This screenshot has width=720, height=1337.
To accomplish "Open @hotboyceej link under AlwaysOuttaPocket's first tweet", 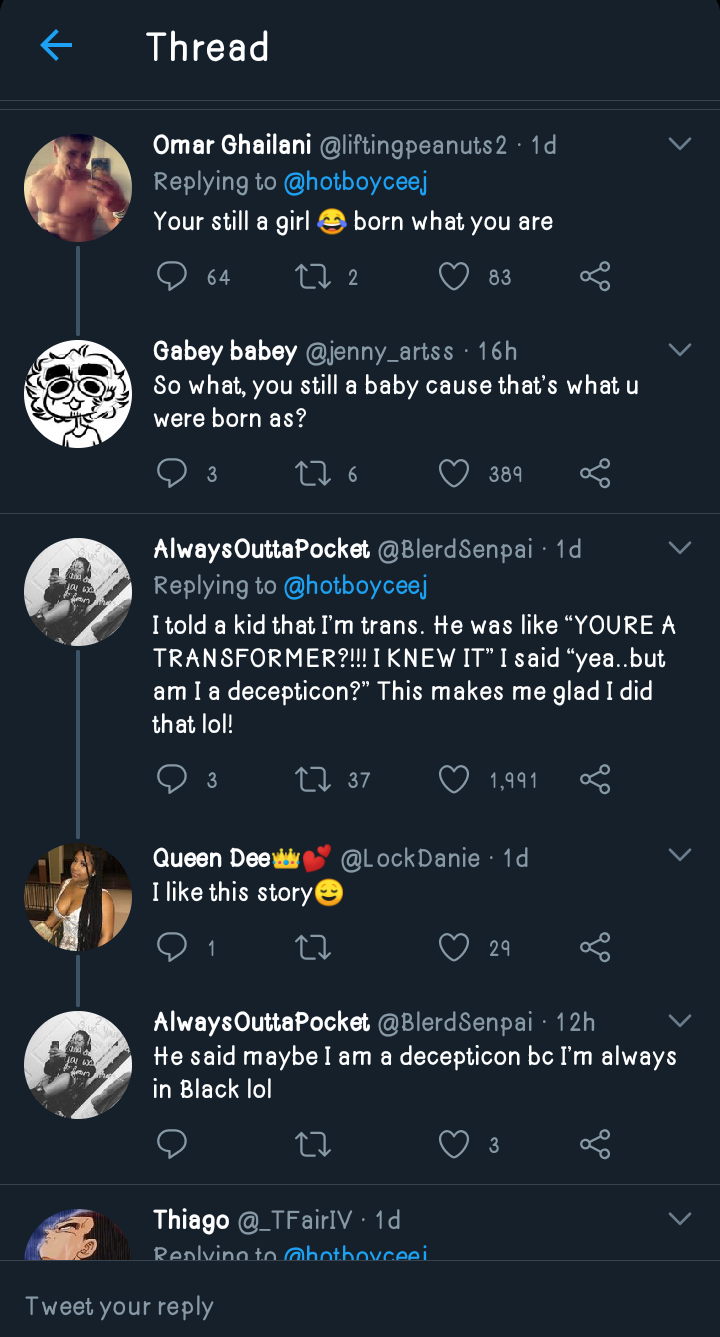I will pyautogui.click(x=355, y=586).
